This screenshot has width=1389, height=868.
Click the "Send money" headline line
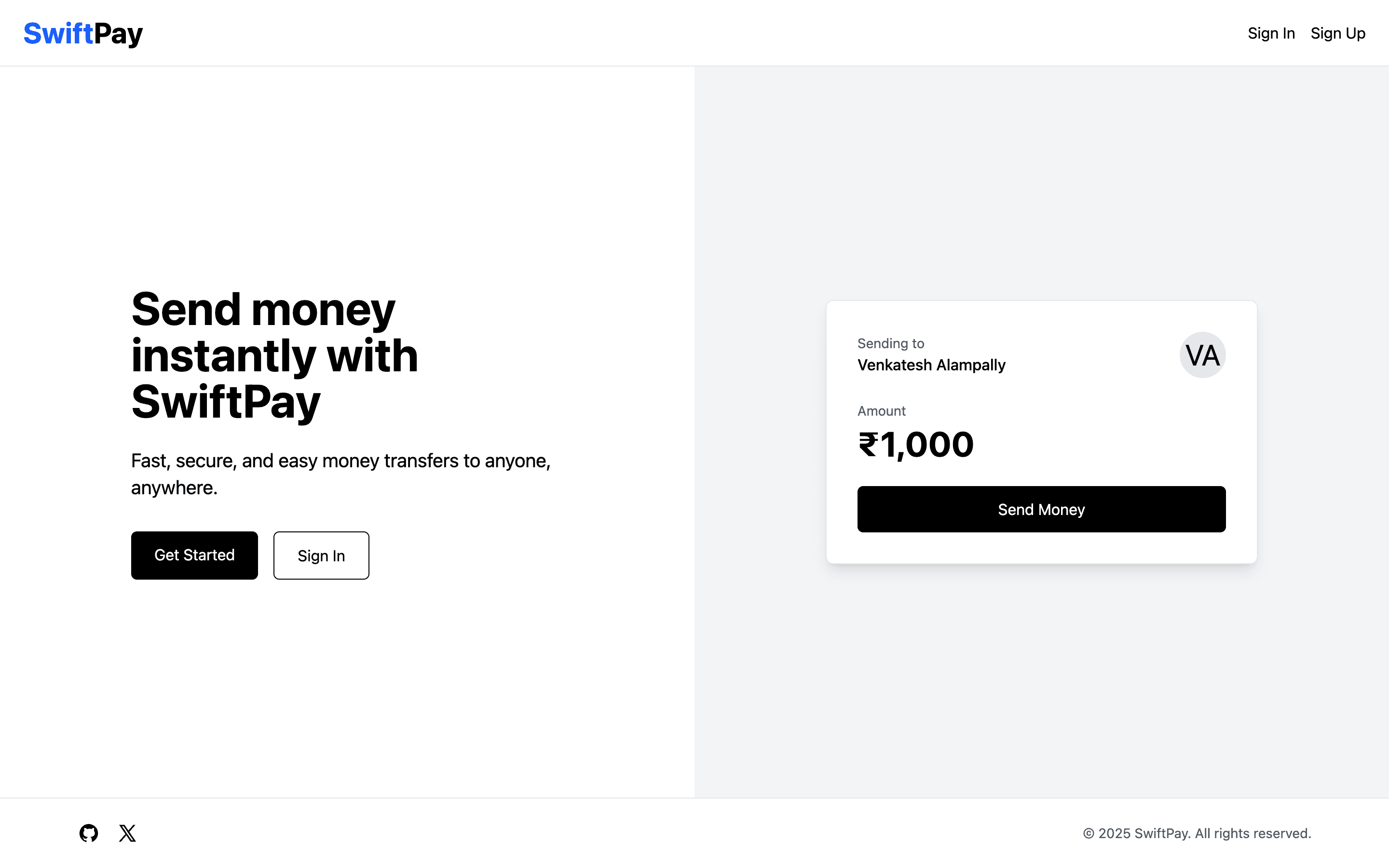click(263, 310)
